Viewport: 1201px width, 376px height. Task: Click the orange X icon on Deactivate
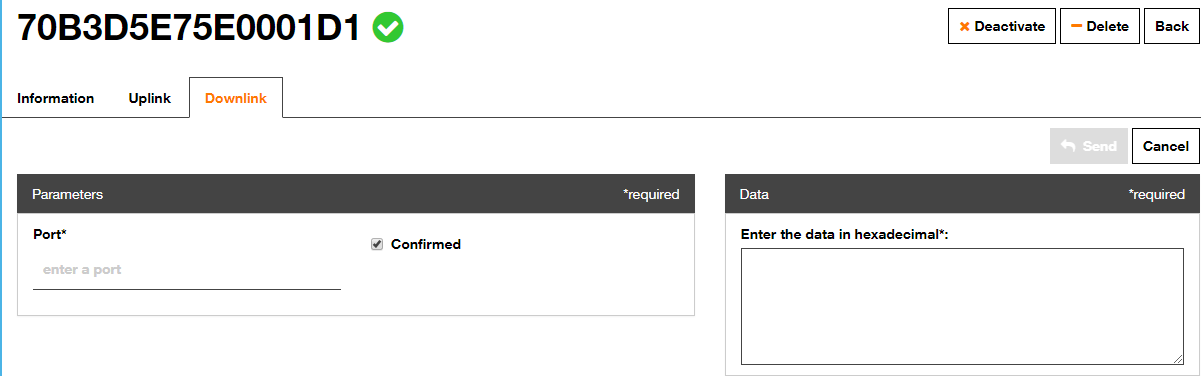click(964, 27)
